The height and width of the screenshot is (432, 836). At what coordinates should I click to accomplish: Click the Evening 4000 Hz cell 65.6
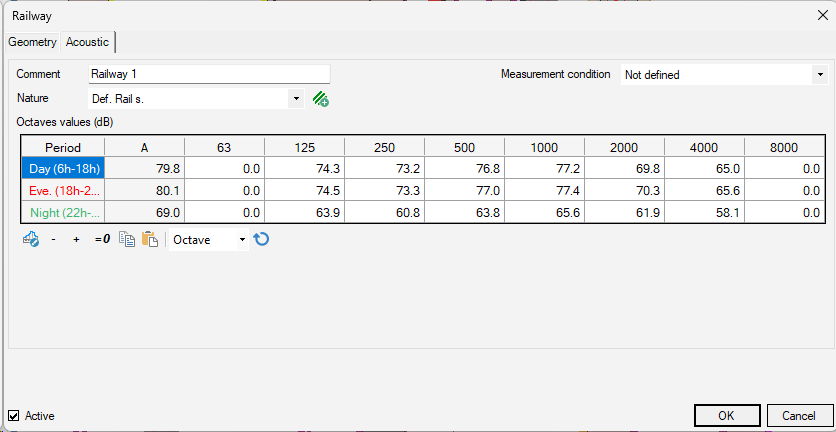tap(704, 191)
